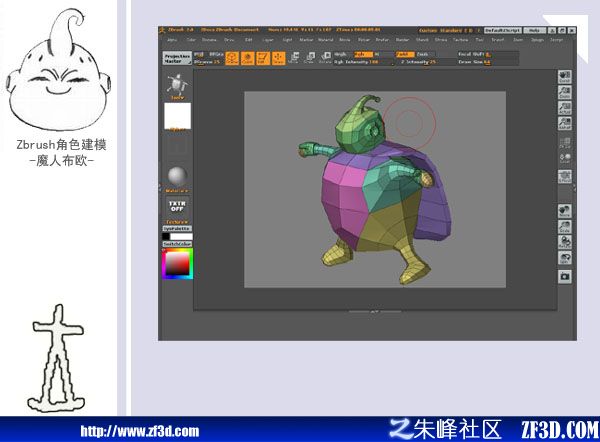
Task: Adjust the Focal Shift slider
Action: (488, 54)
